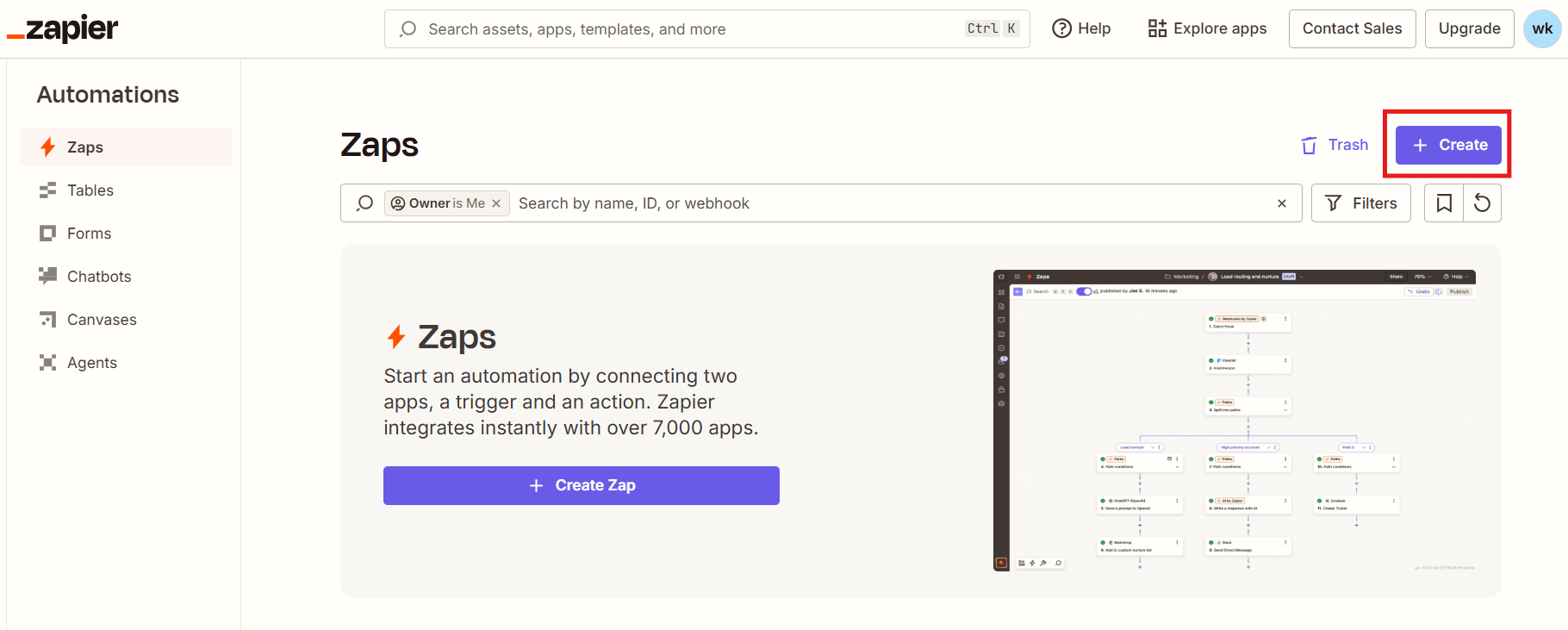
Task: Click the saved views bookmark icon
Action: pyautogui.click(x=1444, y=203)
